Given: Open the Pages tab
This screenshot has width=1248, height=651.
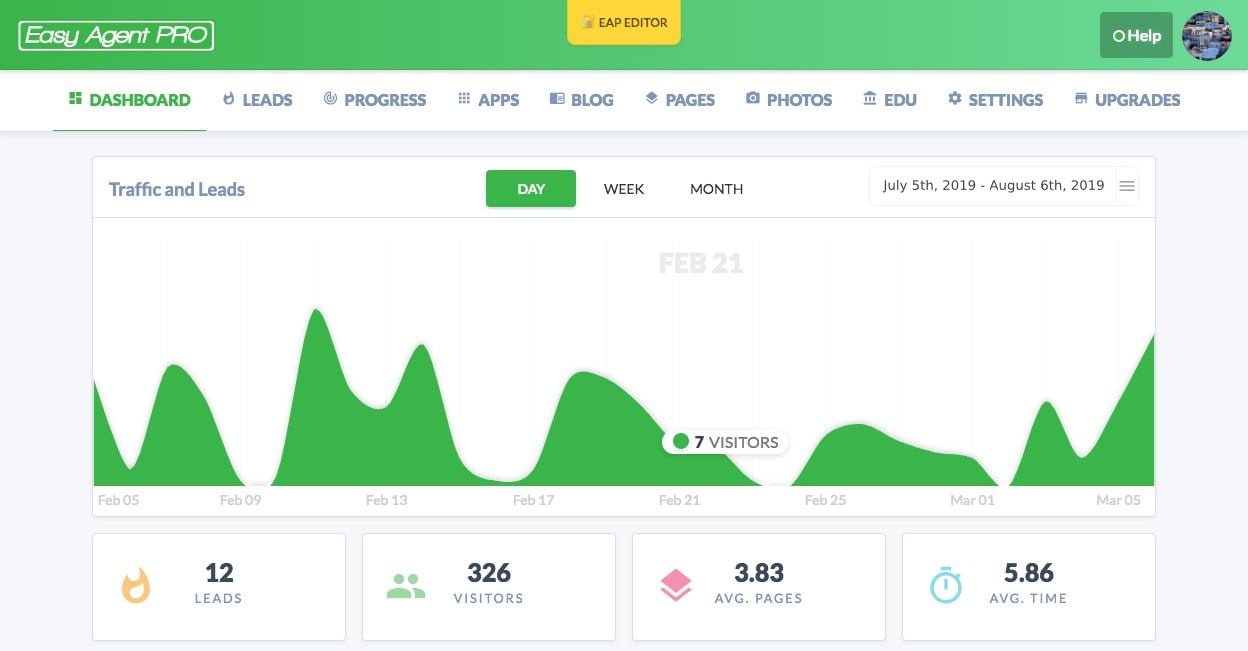Looking at the screenshot, I should (680, 100).
